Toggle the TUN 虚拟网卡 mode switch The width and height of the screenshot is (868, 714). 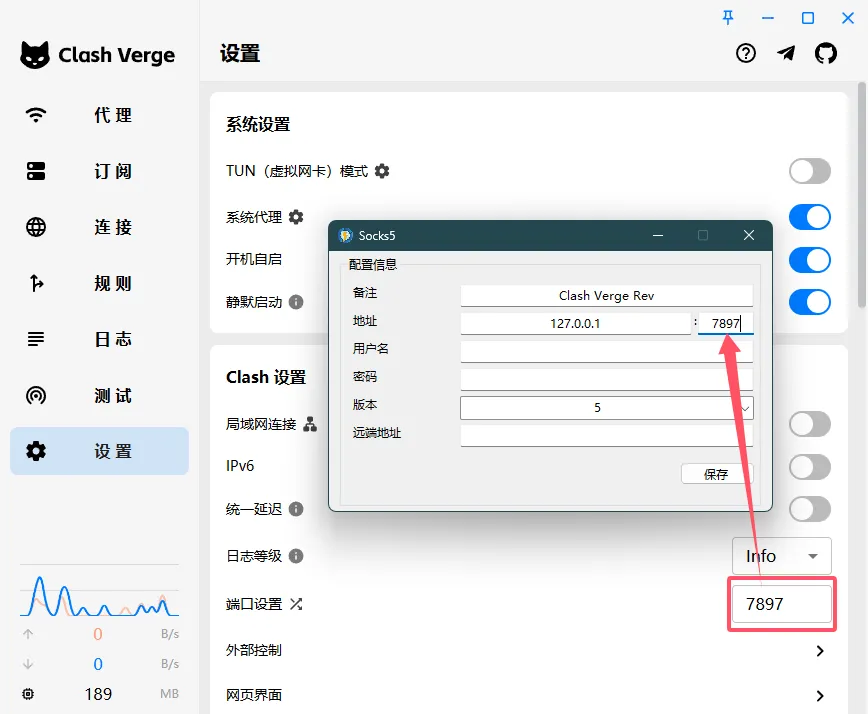(x=809, y=171)
